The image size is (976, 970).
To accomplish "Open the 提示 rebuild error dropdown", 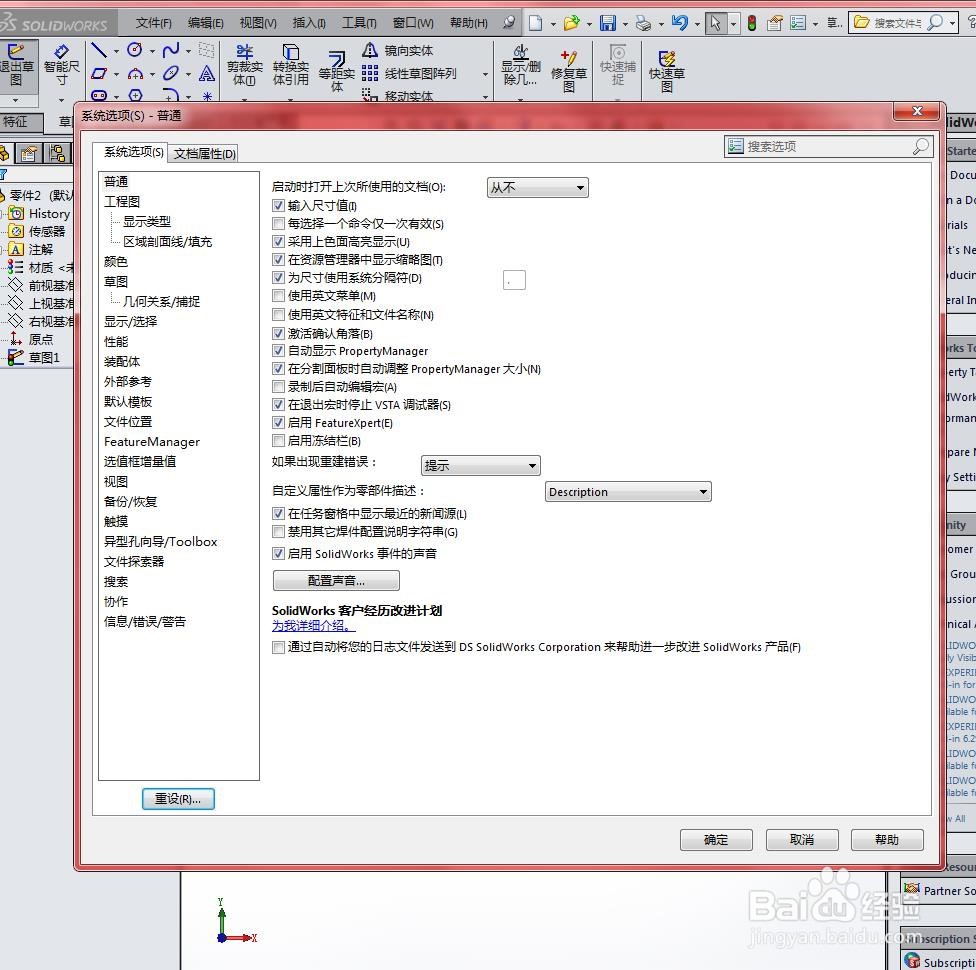I will pos(481,465).
